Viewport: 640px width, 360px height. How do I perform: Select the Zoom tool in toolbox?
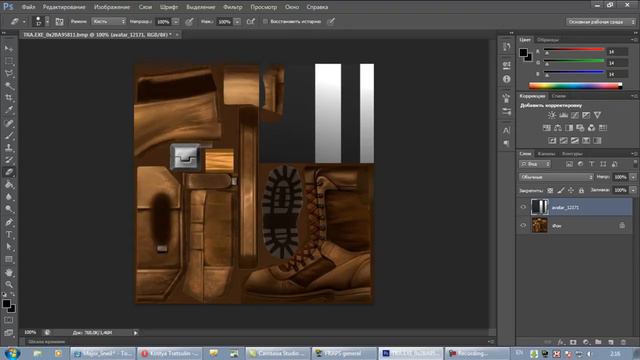tap(9, 284)
